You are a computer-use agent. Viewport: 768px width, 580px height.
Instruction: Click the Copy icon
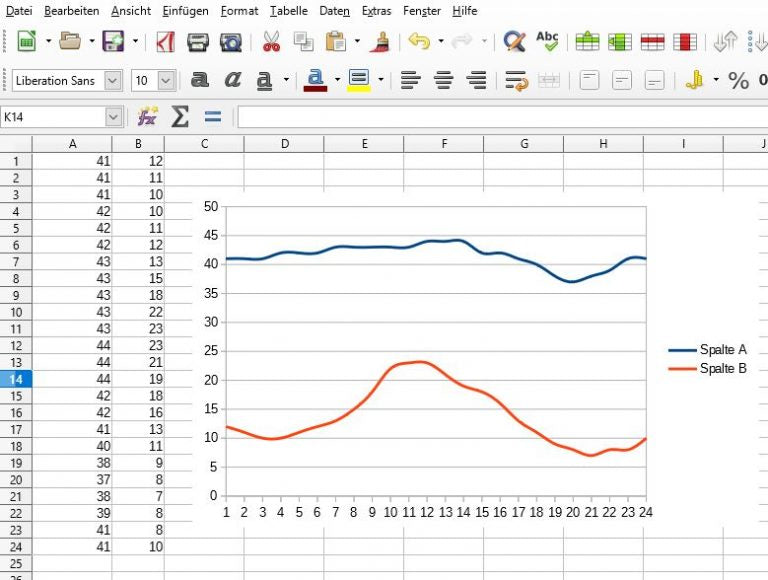[x=304, y=42]
